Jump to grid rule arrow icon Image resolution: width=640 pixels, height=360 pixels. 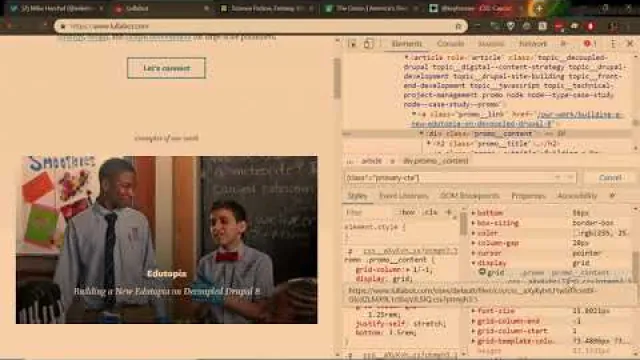[482, 272]
